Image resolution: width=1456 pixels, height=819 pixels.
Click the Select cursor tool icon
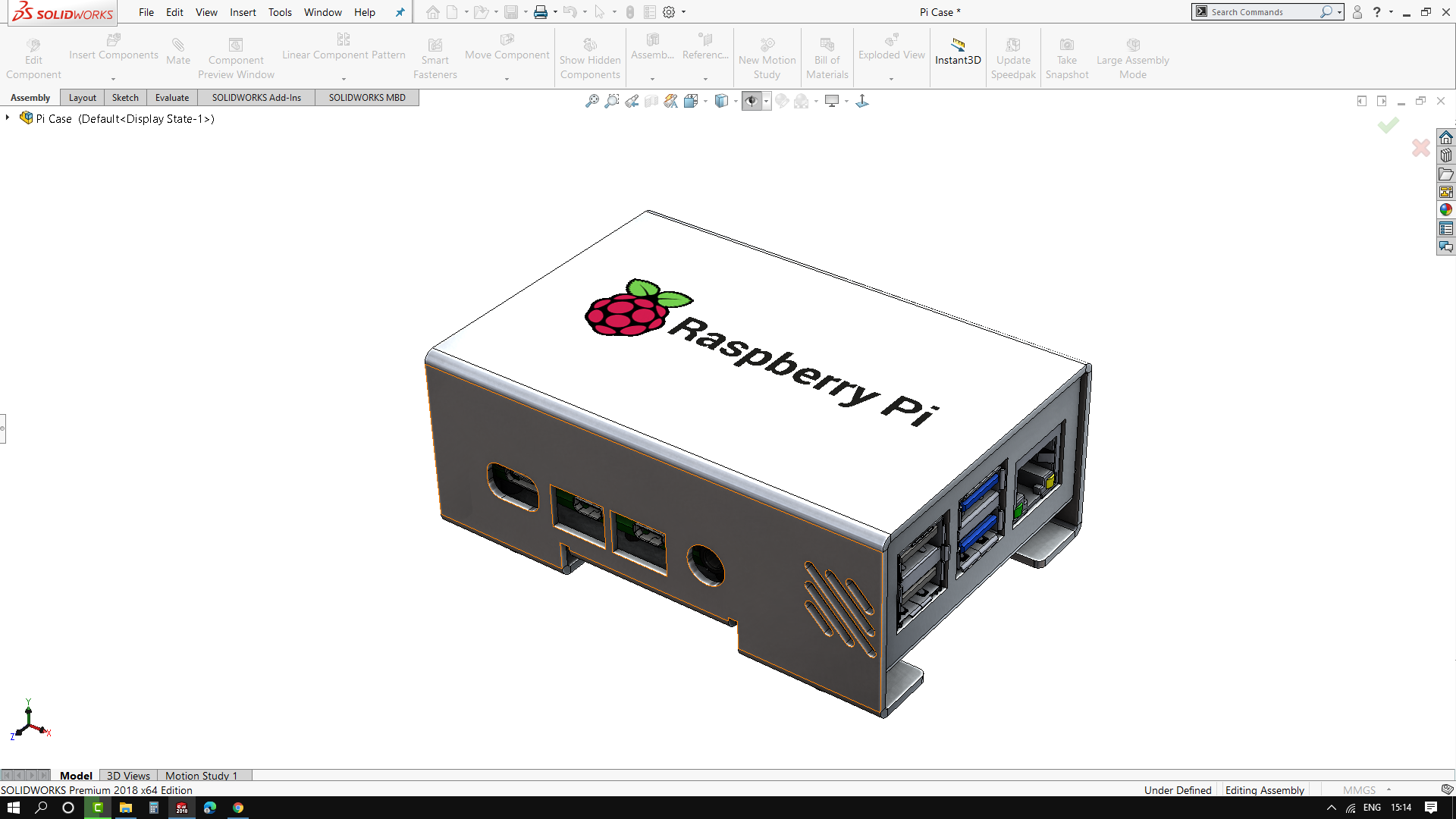600,12
